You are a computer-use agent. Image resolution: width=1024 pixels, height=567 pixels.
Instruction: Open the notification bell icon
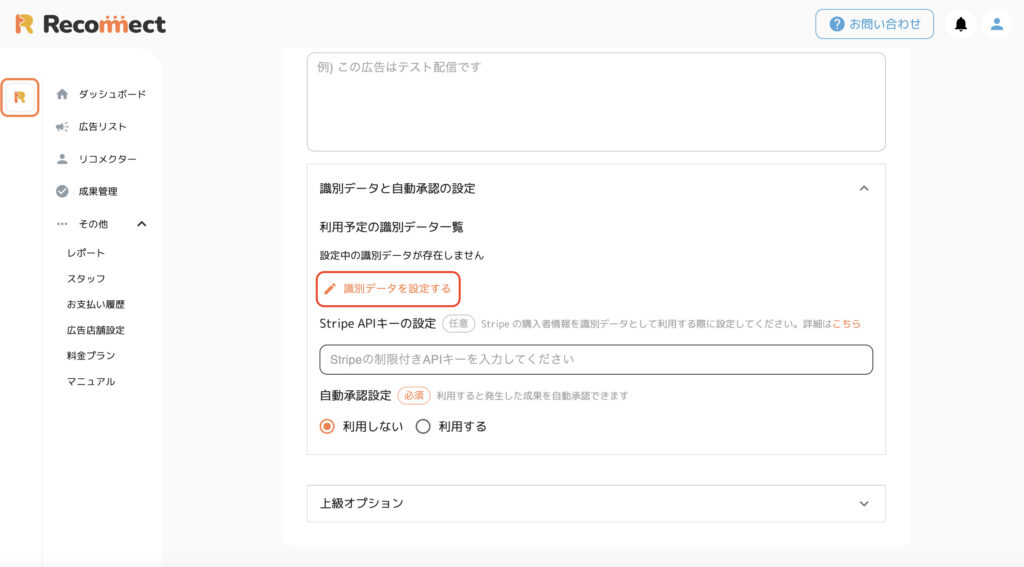click(961, 24)
